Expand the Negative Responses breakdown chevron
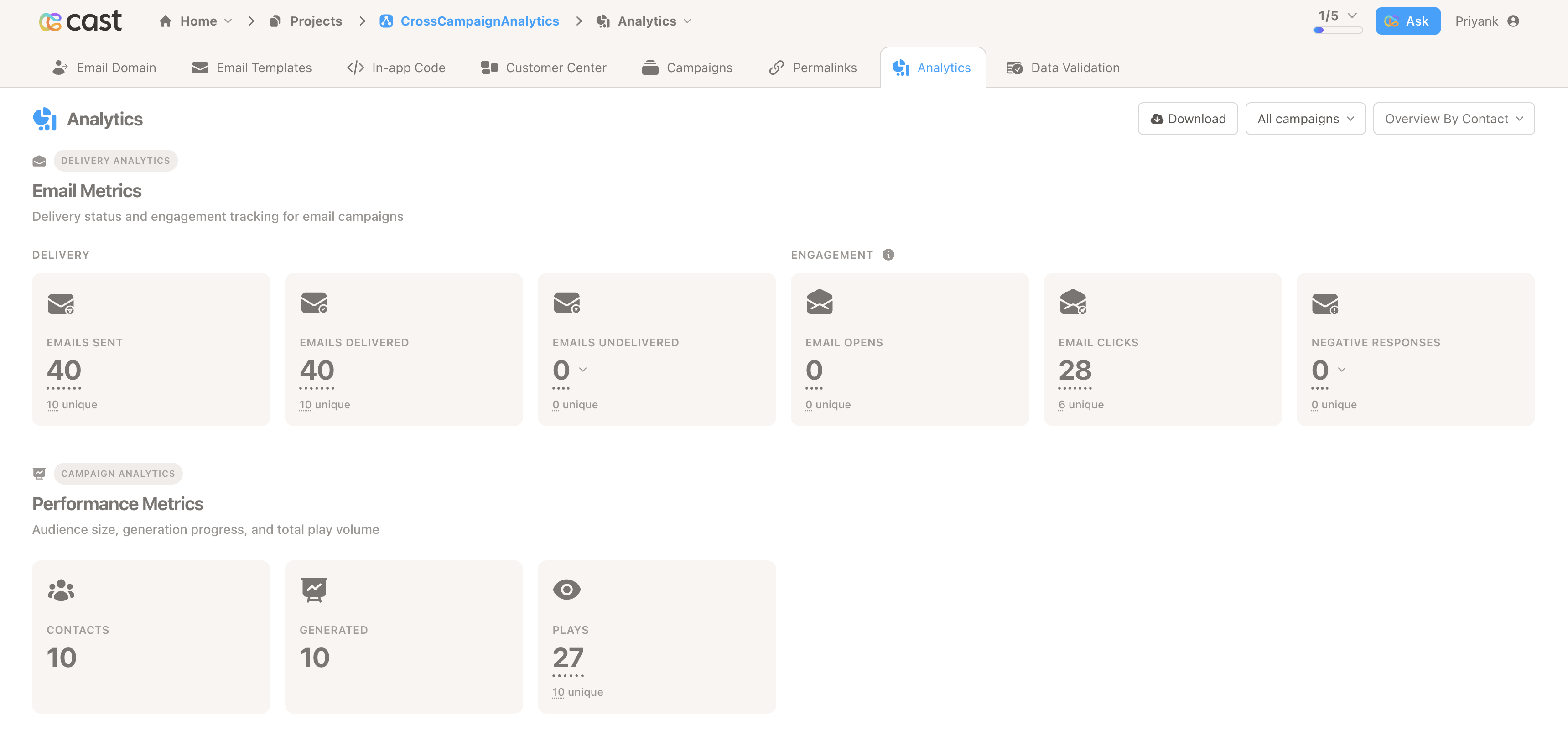Viewport: 1568px width, 731px height. tap(1342, 370)
